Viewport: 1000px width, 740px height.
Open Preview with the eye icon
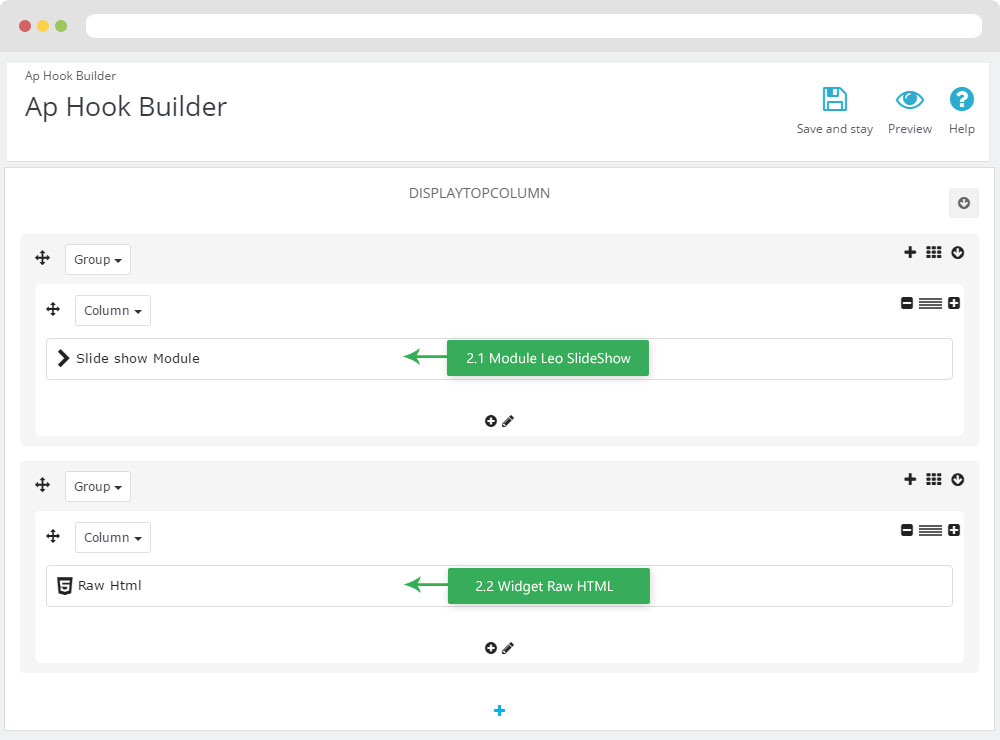coord(909,100)
